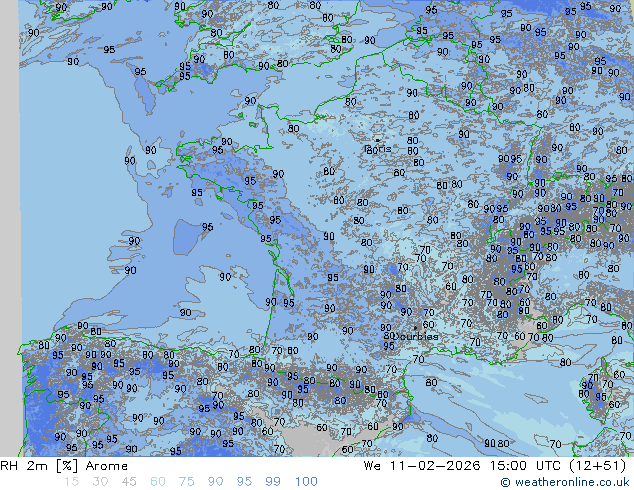
Task: Pick the 75 legend value
Action: click(187, 482)
